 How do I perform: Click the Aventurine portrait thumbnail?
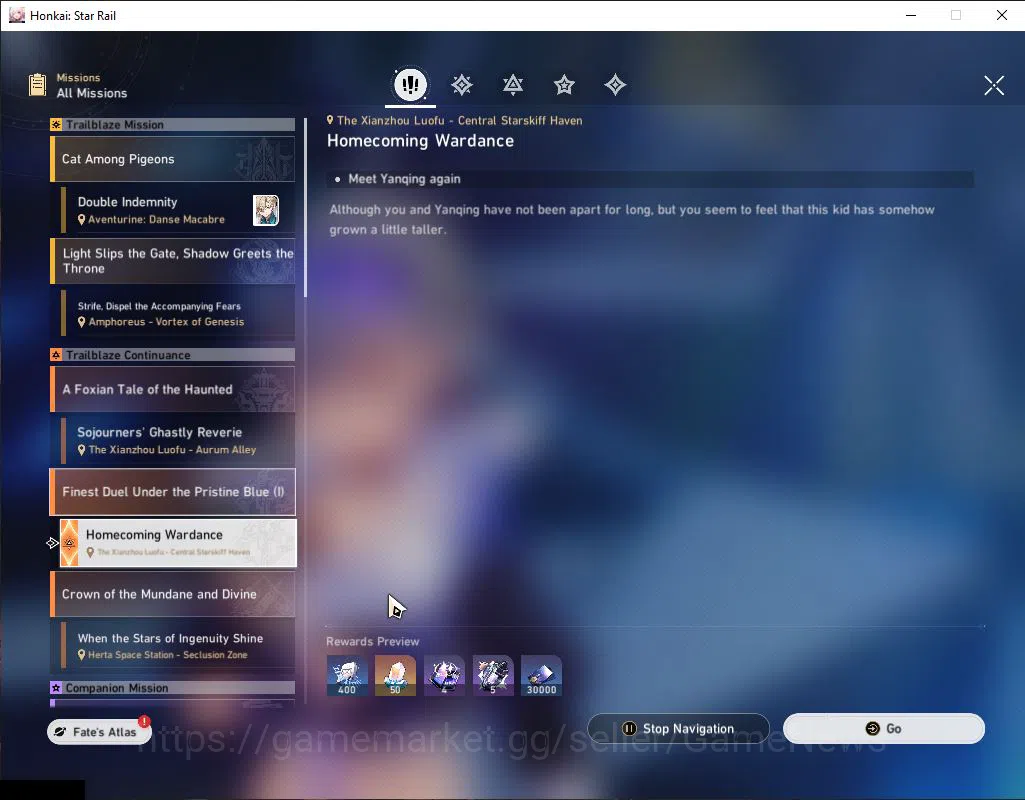[266, 210]
